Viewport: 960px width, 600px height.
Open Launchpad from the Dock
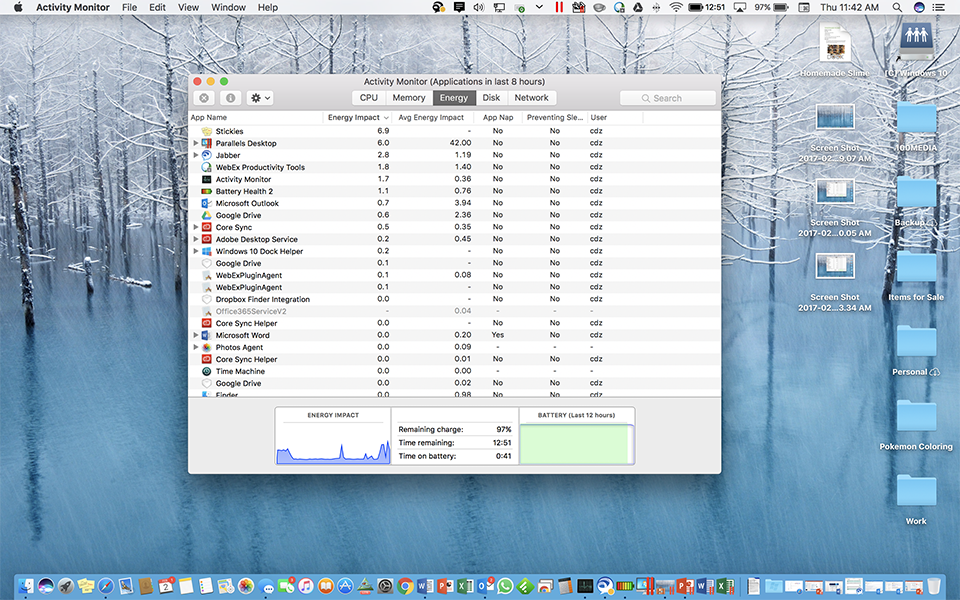(66, 586)
